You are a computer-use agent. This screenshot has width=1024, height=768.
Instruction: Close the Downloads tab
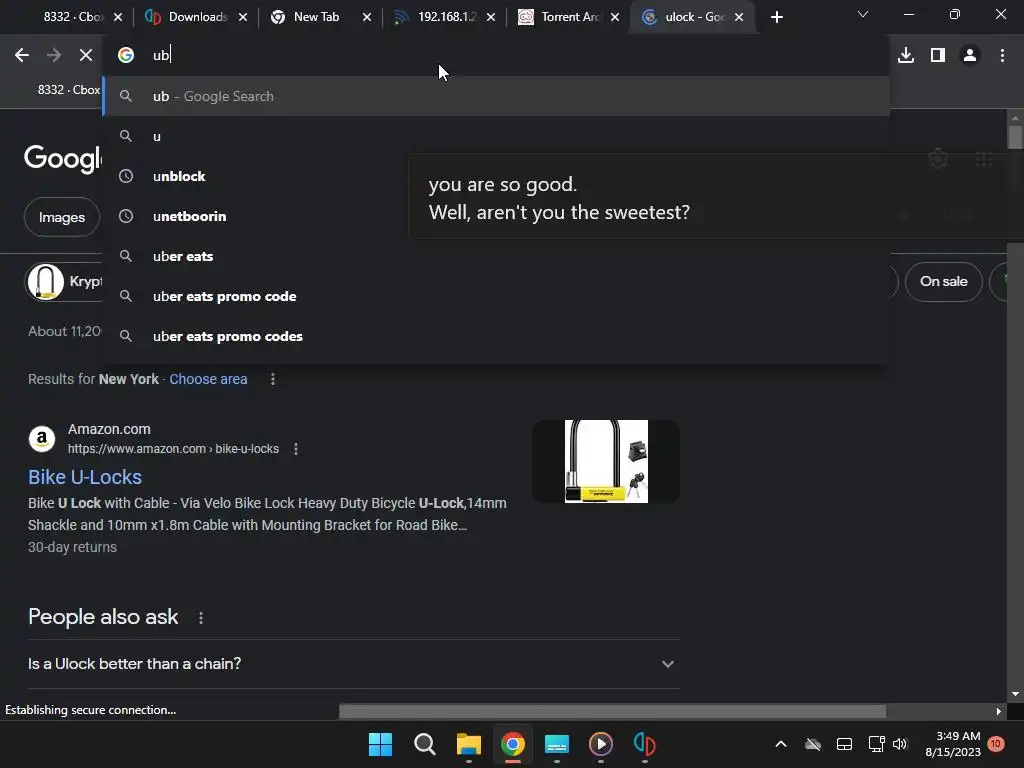(243, 17)
